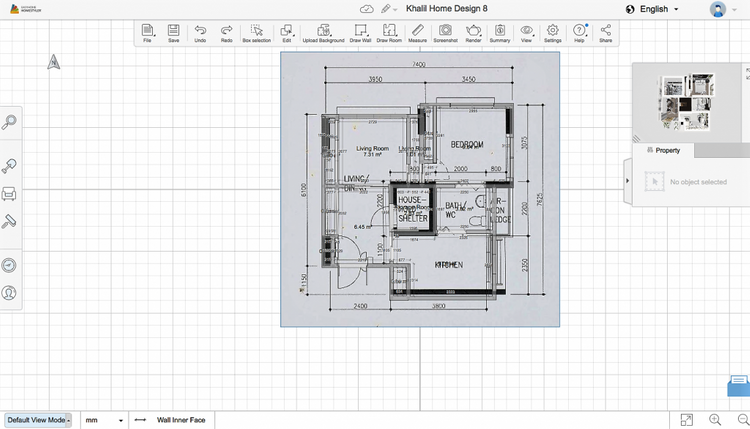Change the mm unit dropdown

(x=104, y=420)
